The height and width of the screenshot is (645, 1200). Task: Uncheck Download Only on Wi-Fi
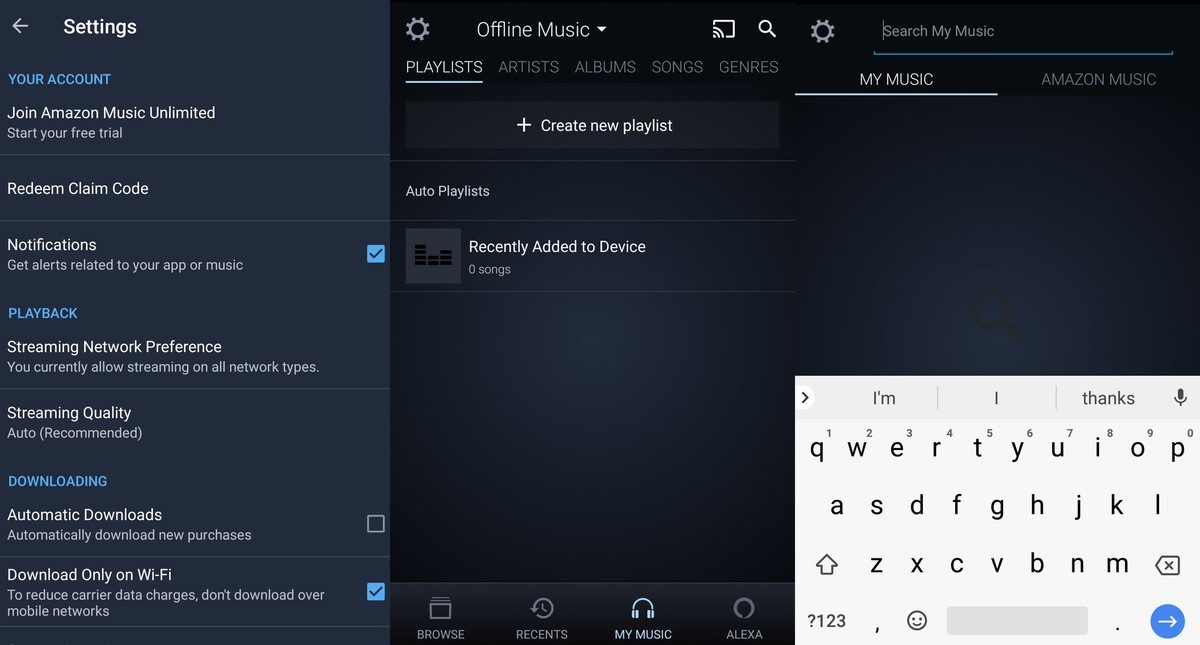(x=376, y=592)
